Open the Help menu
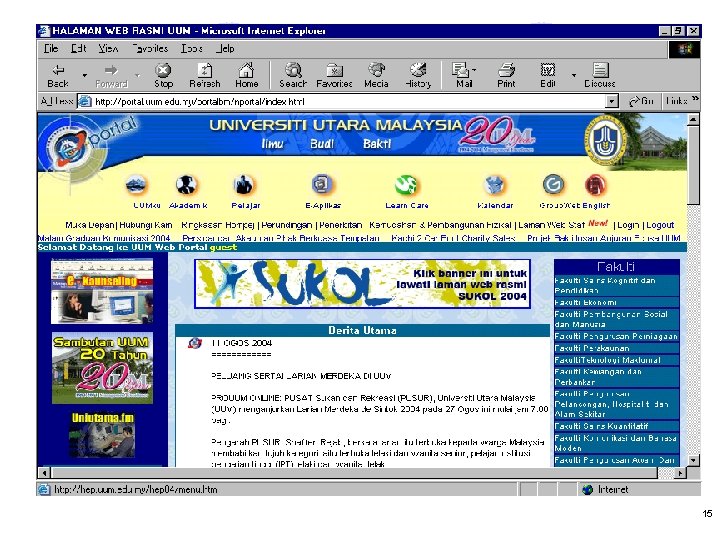The image size is (720, 540). (225, 48)
